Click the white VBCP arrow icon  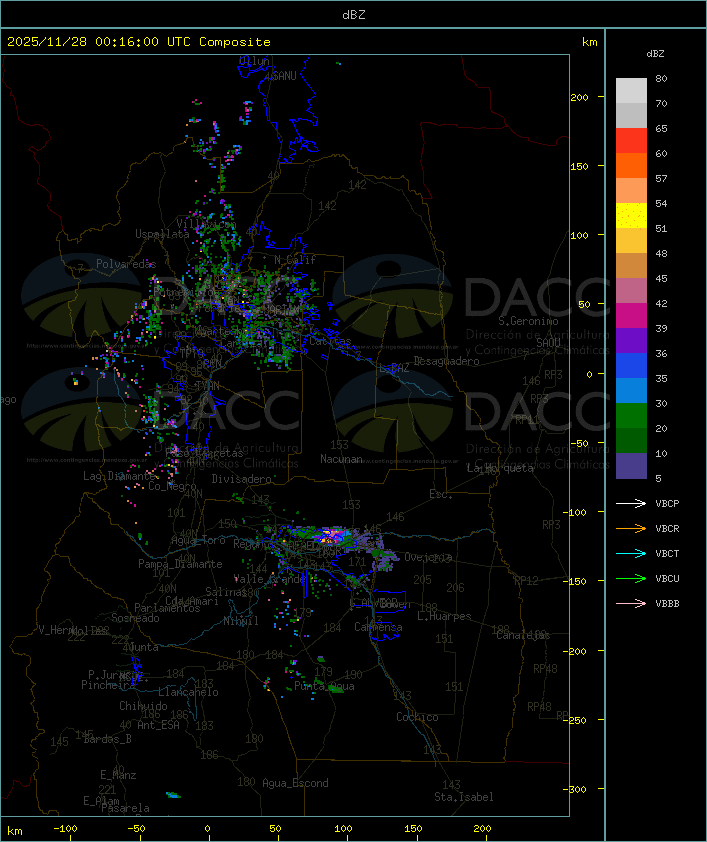pos(631,503)
